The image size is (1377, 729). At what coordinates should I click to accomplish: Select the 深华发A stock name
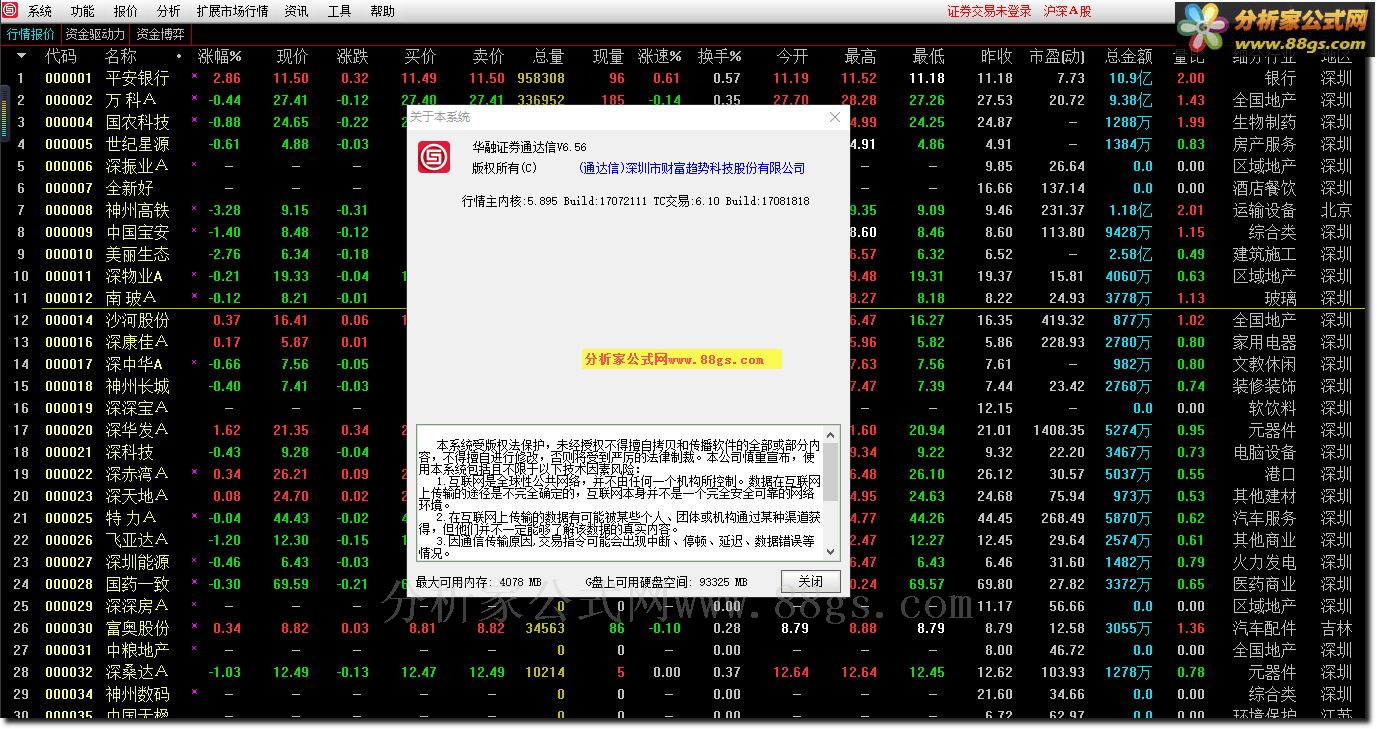click(137, 430)
